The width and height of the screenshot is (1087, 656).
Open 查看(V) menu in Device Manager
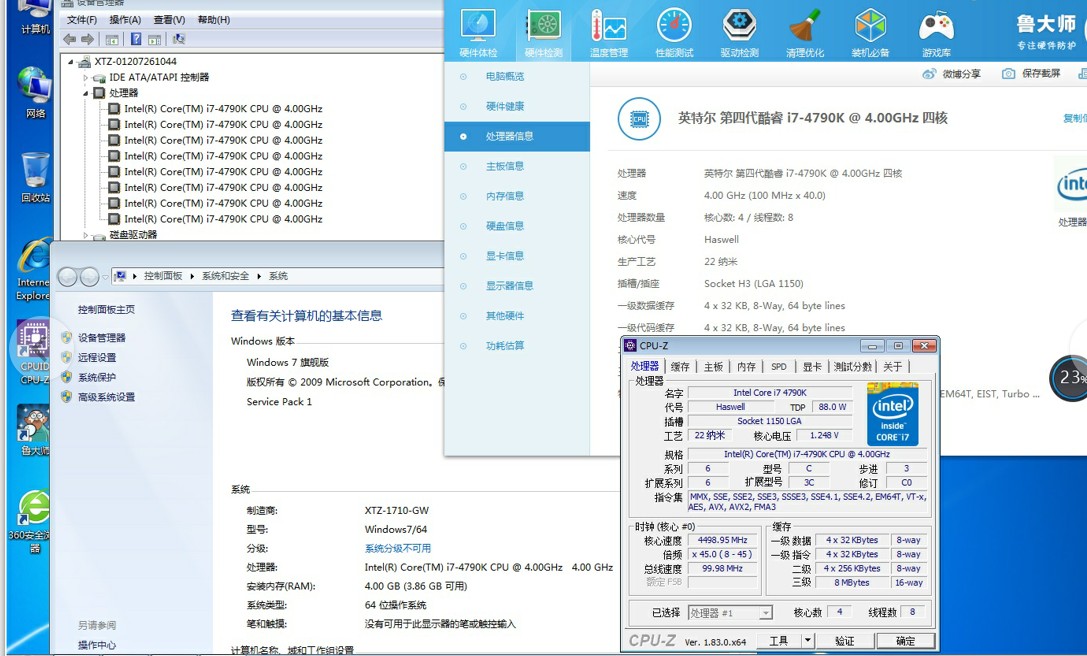(169, 20)
